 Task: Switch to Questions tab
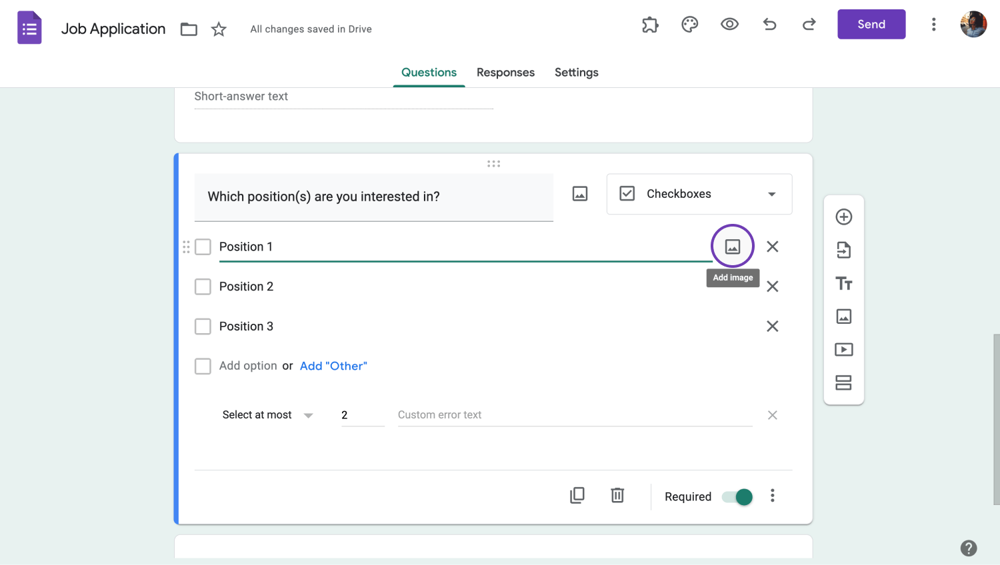tap(429, 73)
